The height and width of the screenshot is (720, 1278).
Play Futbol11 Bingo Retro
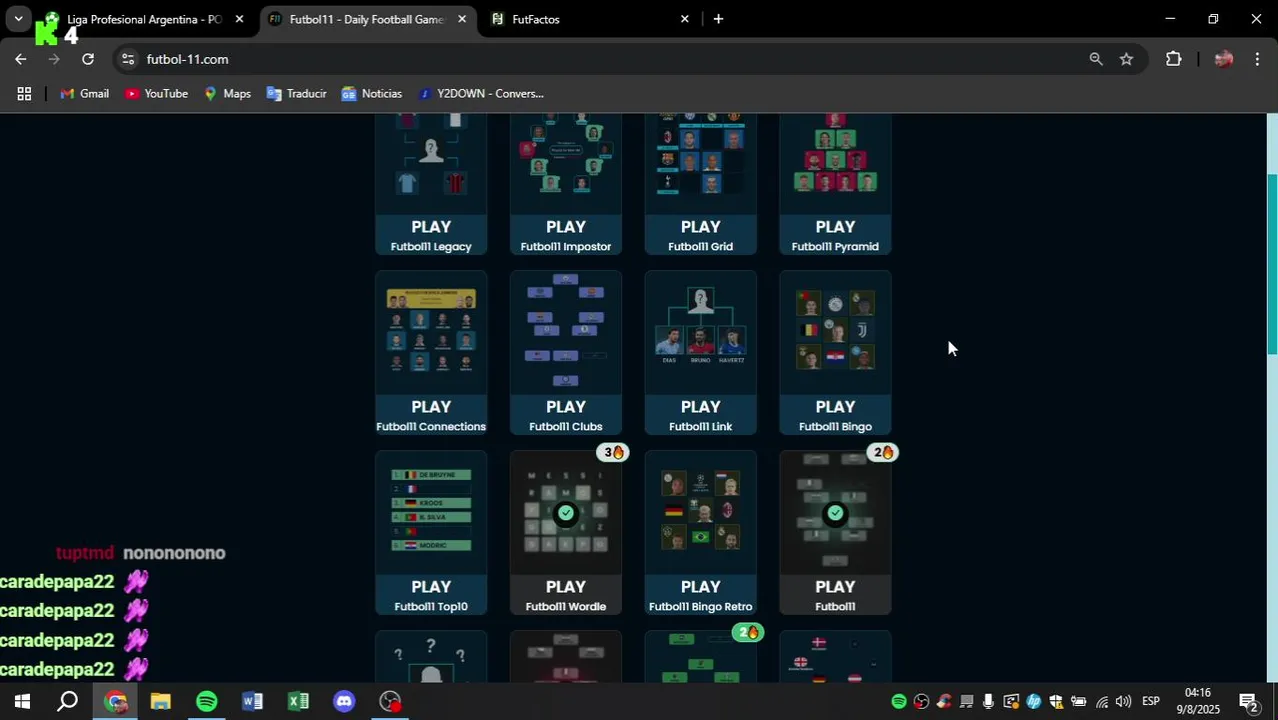point(700,533)
